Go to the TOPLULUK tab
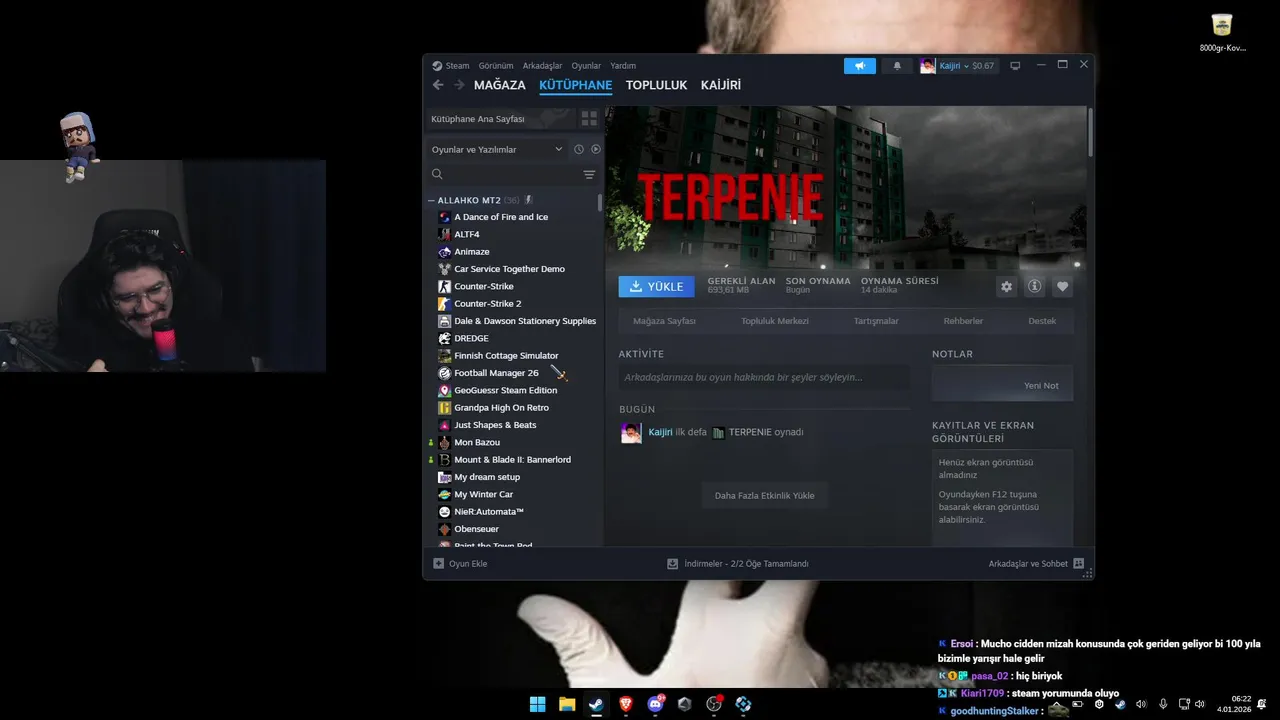1280x720 pixels. point(657,85)
